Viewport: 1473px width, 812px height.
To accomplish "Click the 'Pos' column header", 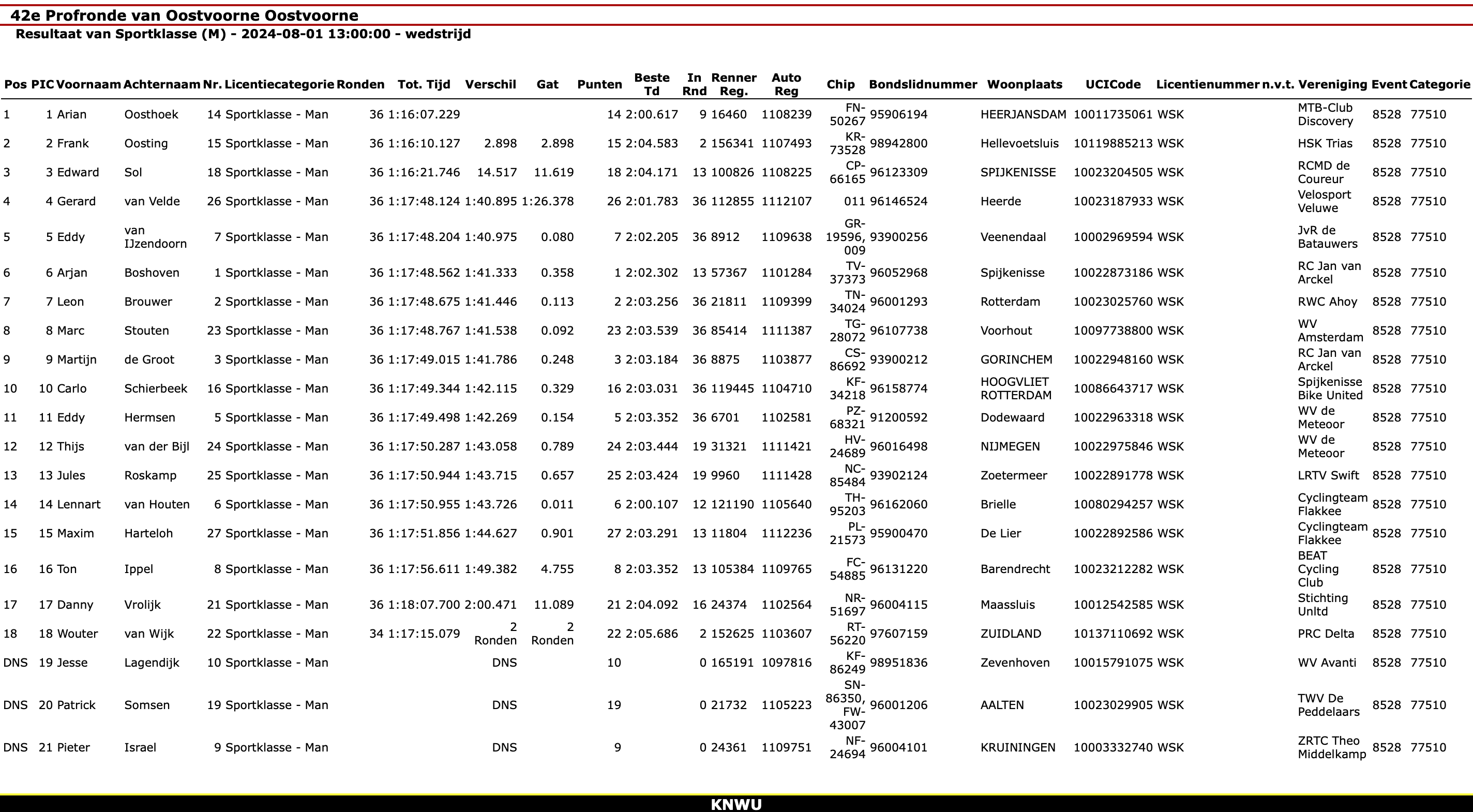I will coord(15,85).
